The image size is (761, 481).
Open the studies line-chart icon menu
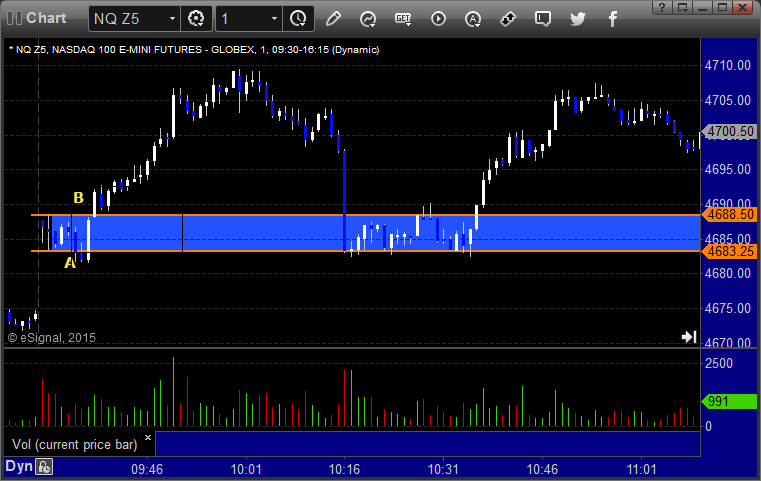[x=368, y=19]
